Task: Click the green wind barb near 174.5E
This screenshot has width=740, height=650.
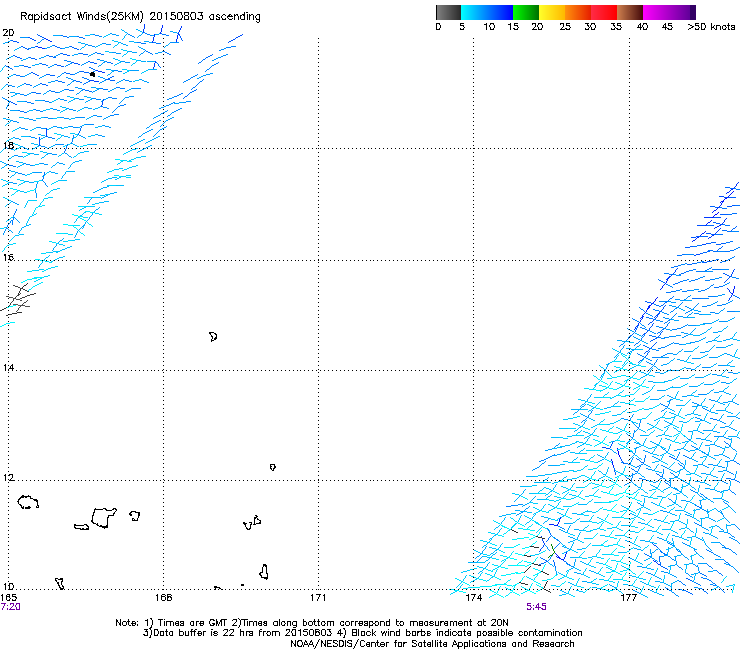Action: (552, 550)
